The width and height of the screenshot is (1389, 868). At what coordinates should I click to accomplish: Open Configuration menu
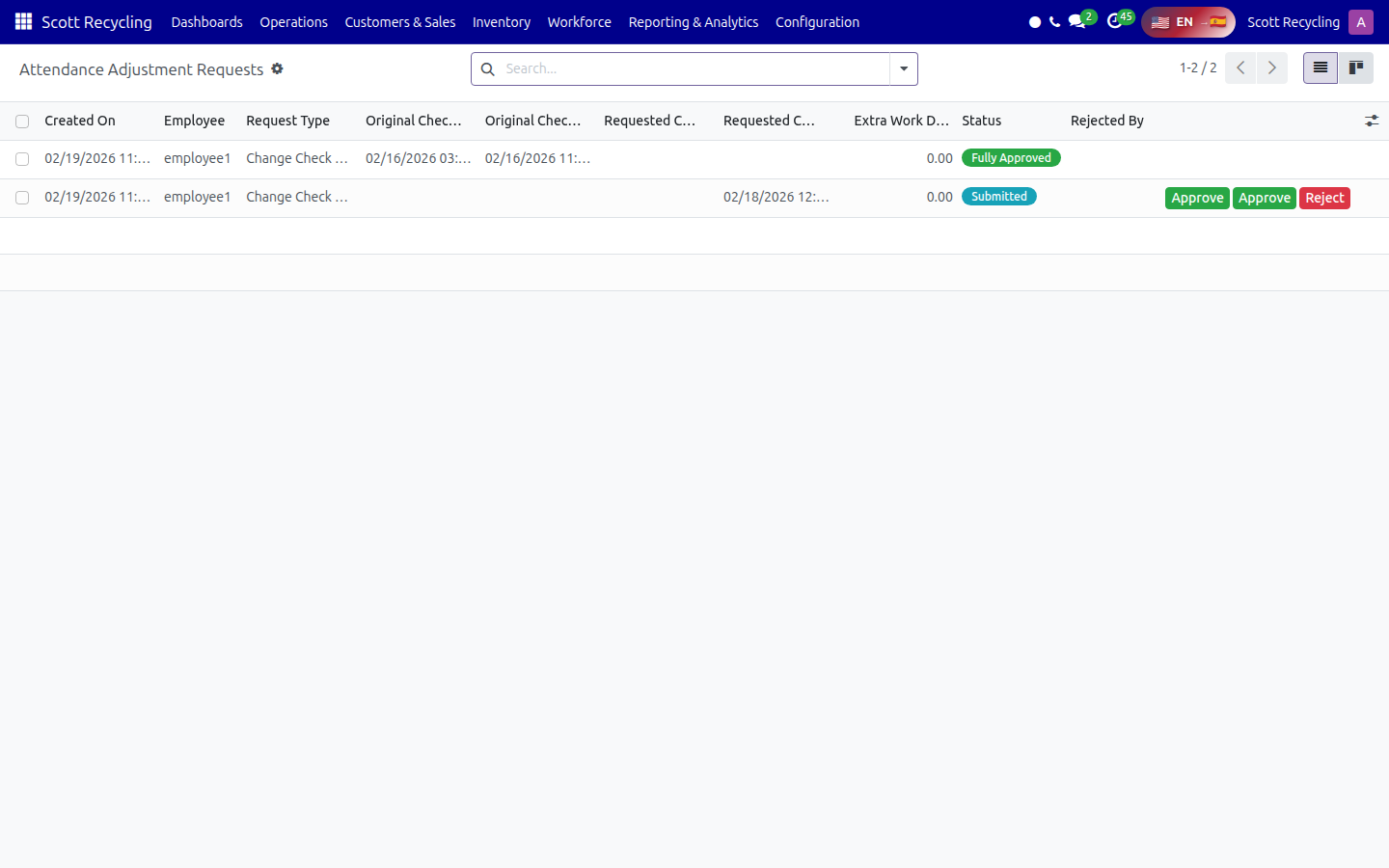click(817, 22)
